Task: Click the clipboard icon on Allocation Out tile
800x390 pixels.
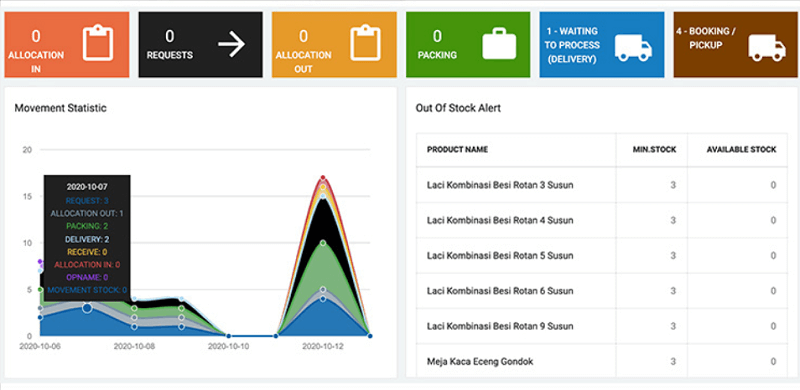Action: pyautogui.click(x=365, y=43)
